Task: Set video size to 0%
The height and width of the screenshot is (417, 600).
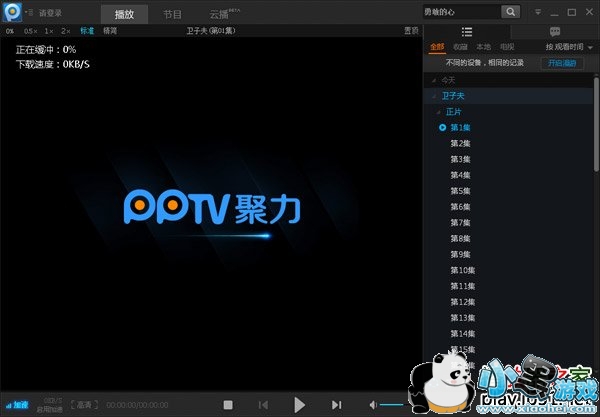Action: (10, 31)
